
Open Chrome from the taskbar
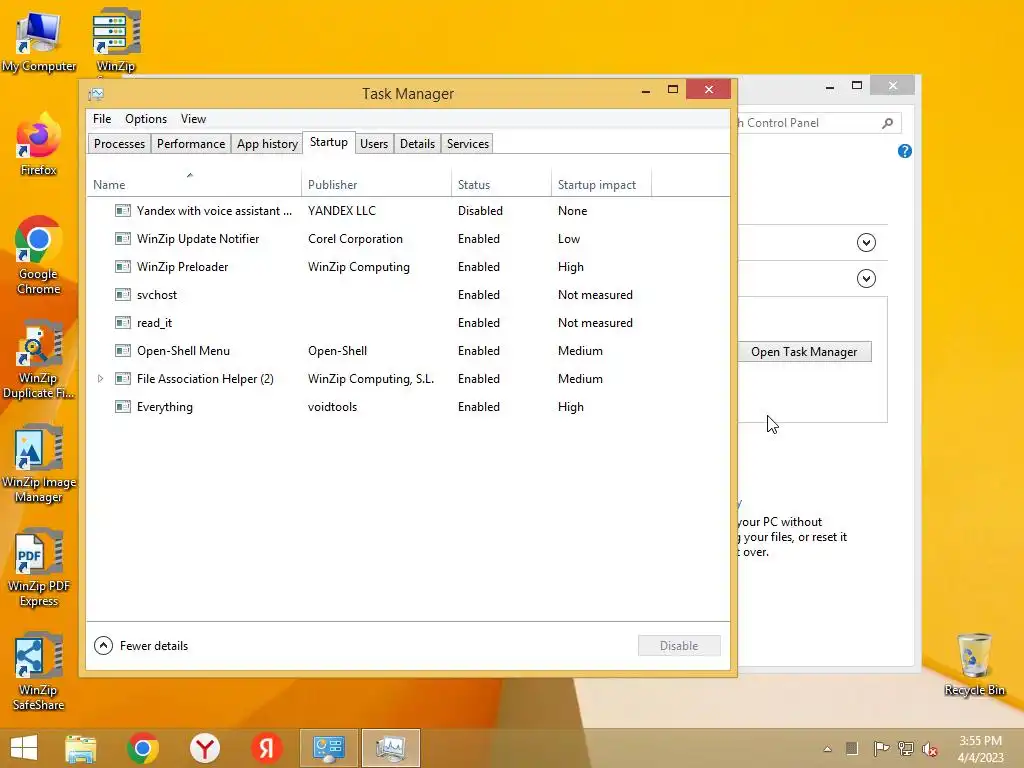tap(142, 748)
